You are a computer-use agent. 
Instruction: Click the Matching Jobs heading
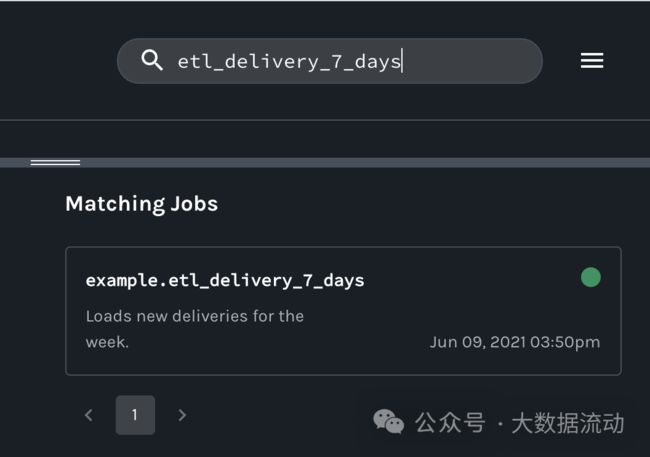tap(142, 204)
